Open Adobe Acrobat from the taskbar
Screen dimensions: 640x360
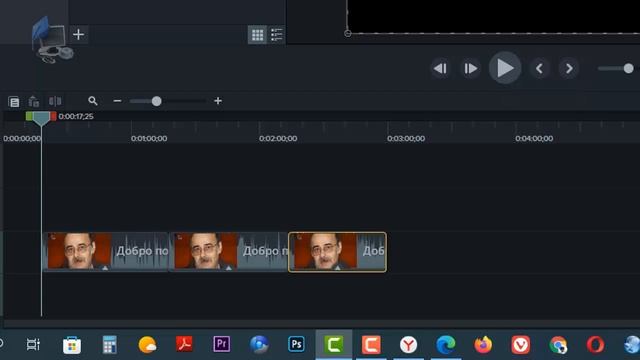184,344
